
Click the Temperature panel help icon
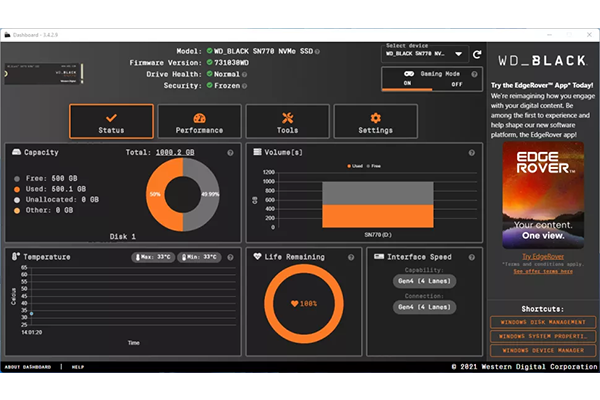231,257
